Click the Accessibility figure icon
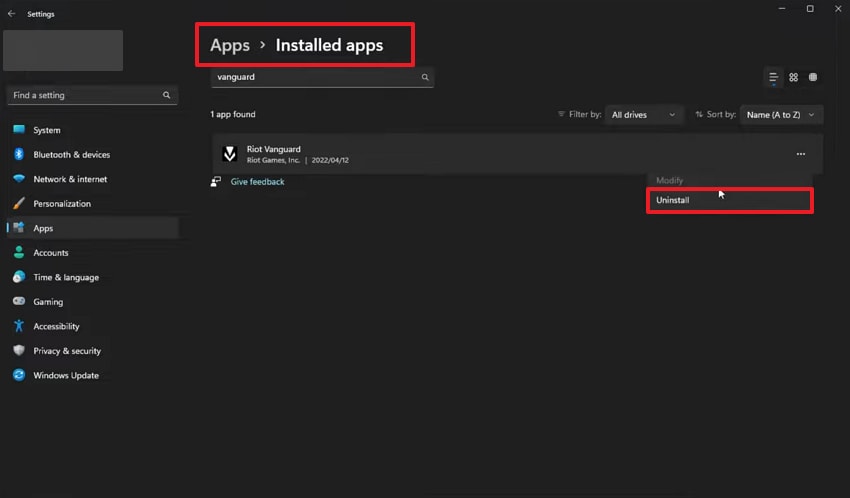The width and height of the screenshot is (850, 498). [19, 326]
